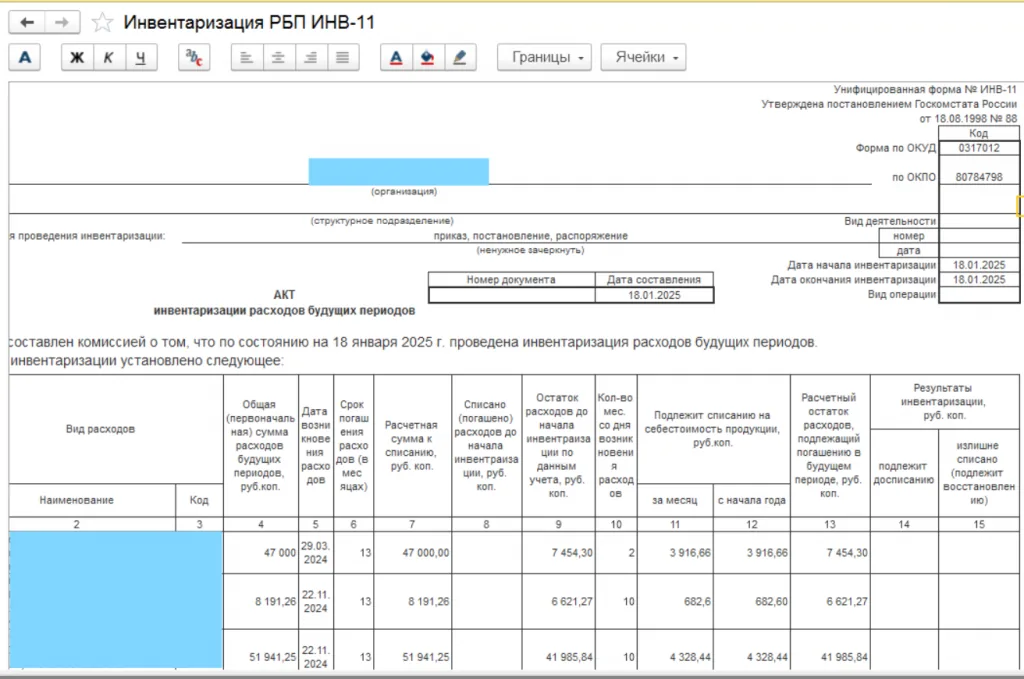Go forward with the right arrow button
Image resolution: width=1024 pixels, height=679 pixels.
tap(62, 23)
